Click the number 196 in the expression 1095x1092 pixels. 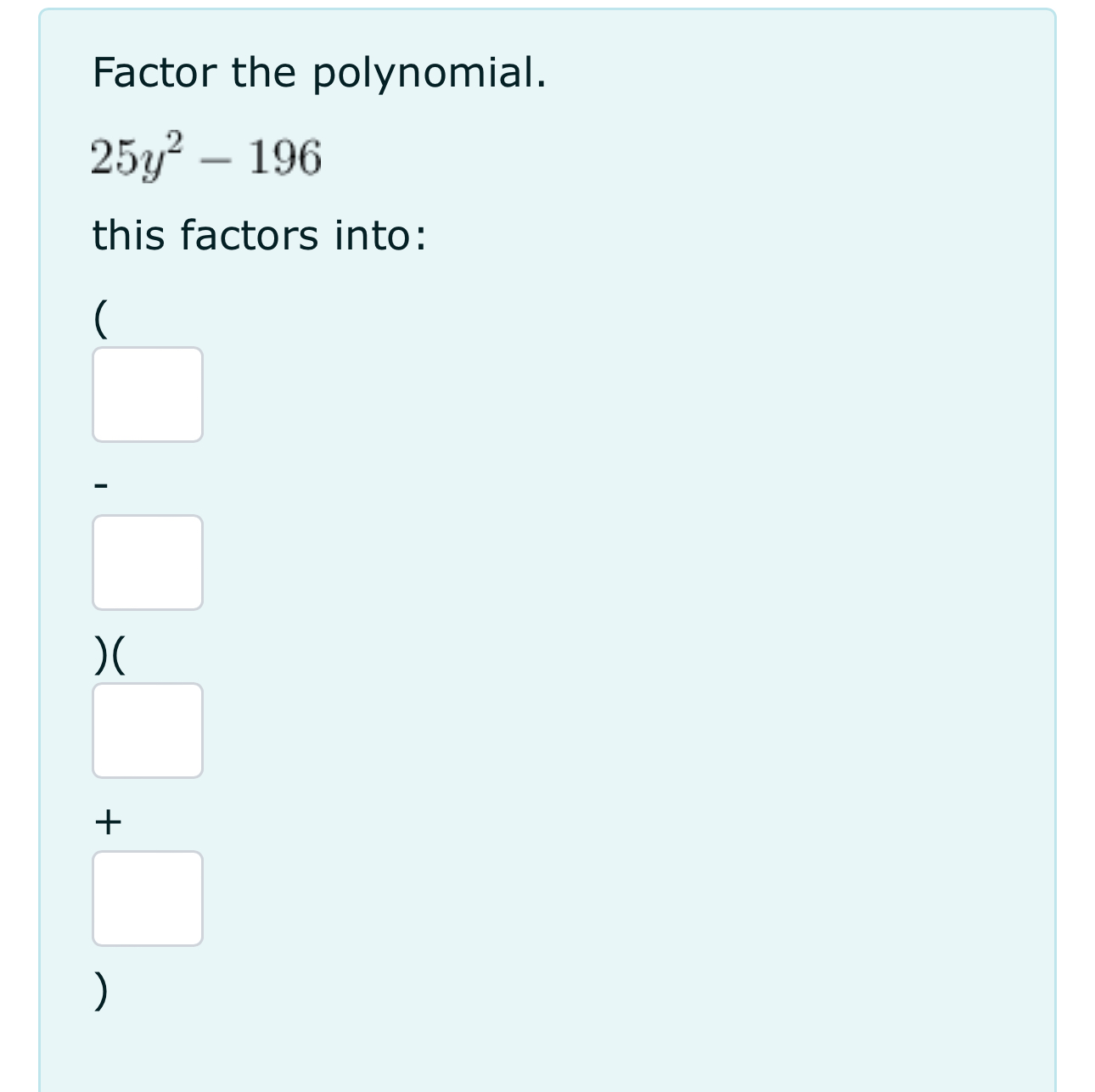pyautogui.click(x=284, y=155)
